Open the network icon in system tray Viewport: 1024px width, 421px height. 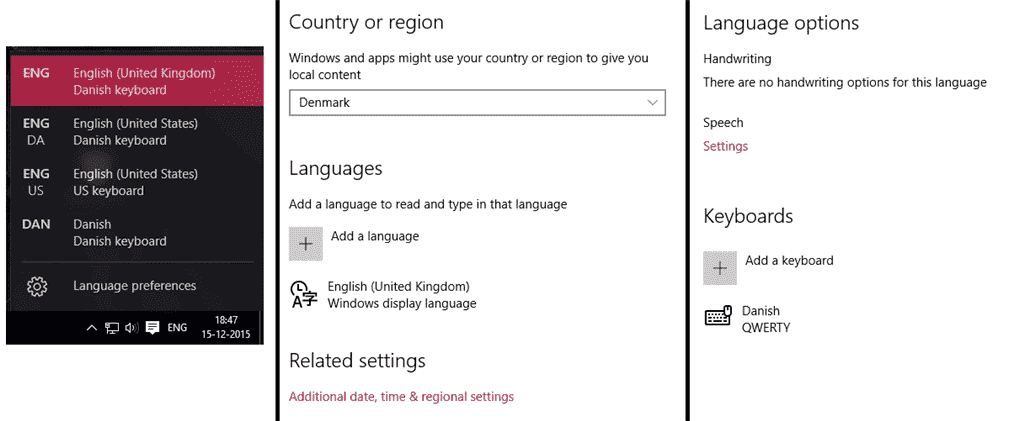[x=112, y=328]
